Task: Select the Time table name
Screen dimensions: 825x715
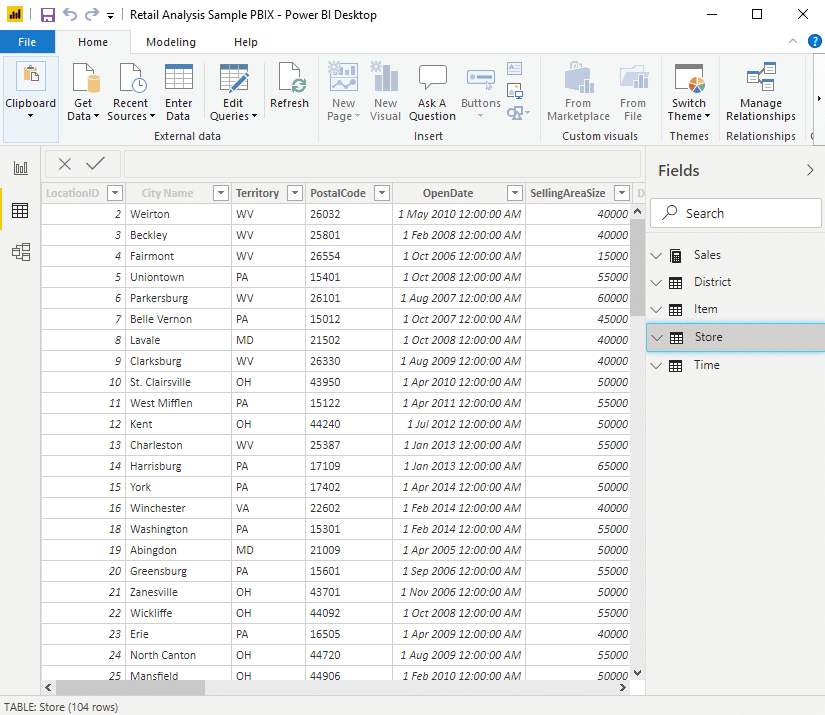Action: click(x=707, y=365)
